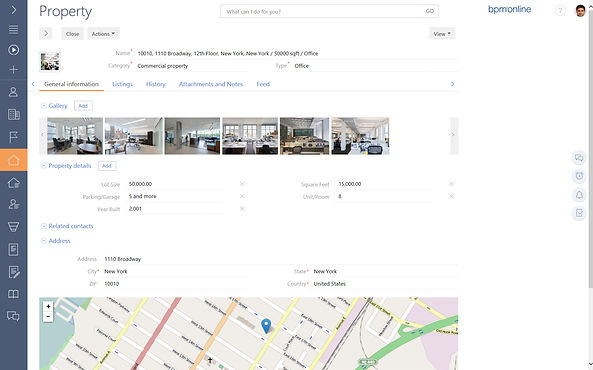Collapse the Gallery section
The height and width of the screenshot is (370, 593).
(x=43, y=106)
